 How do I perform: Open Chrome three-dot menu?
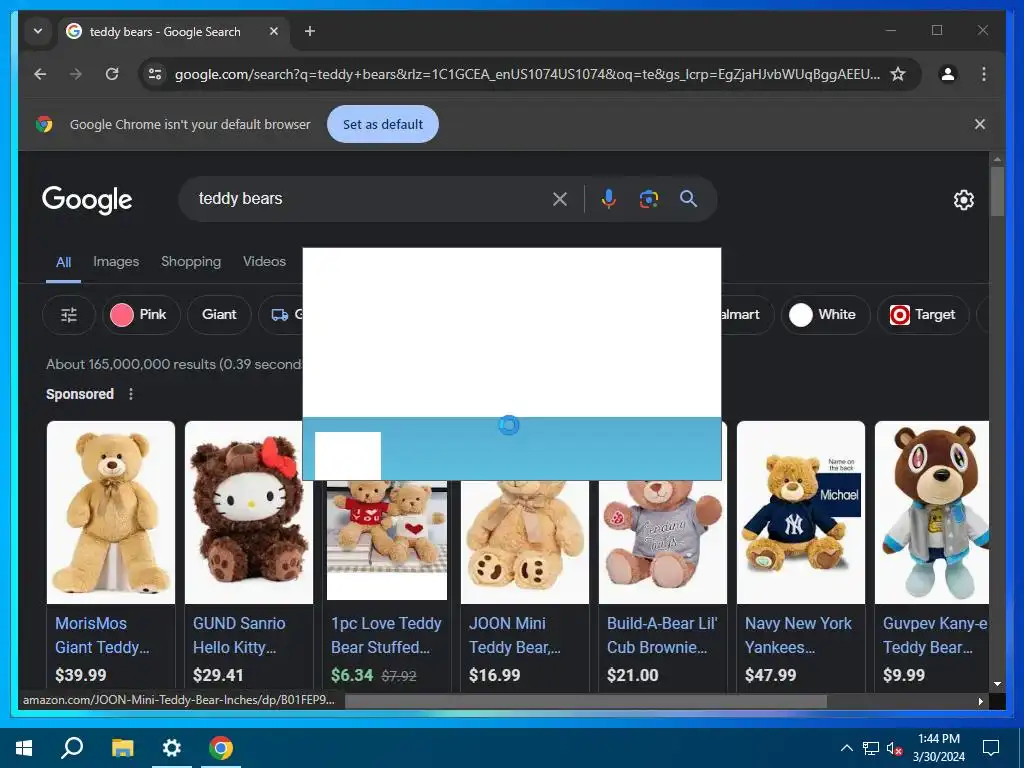tap(984, 74)
